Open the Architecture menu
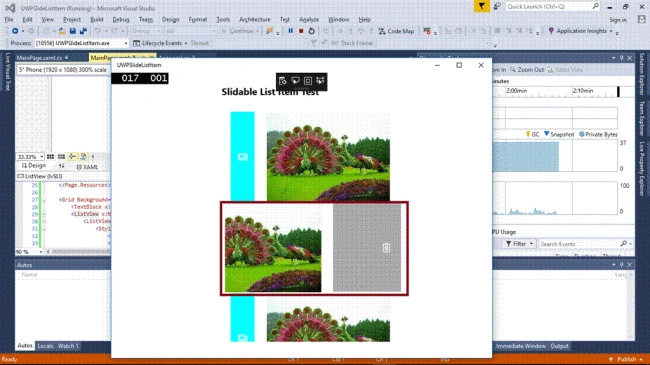 255,19
